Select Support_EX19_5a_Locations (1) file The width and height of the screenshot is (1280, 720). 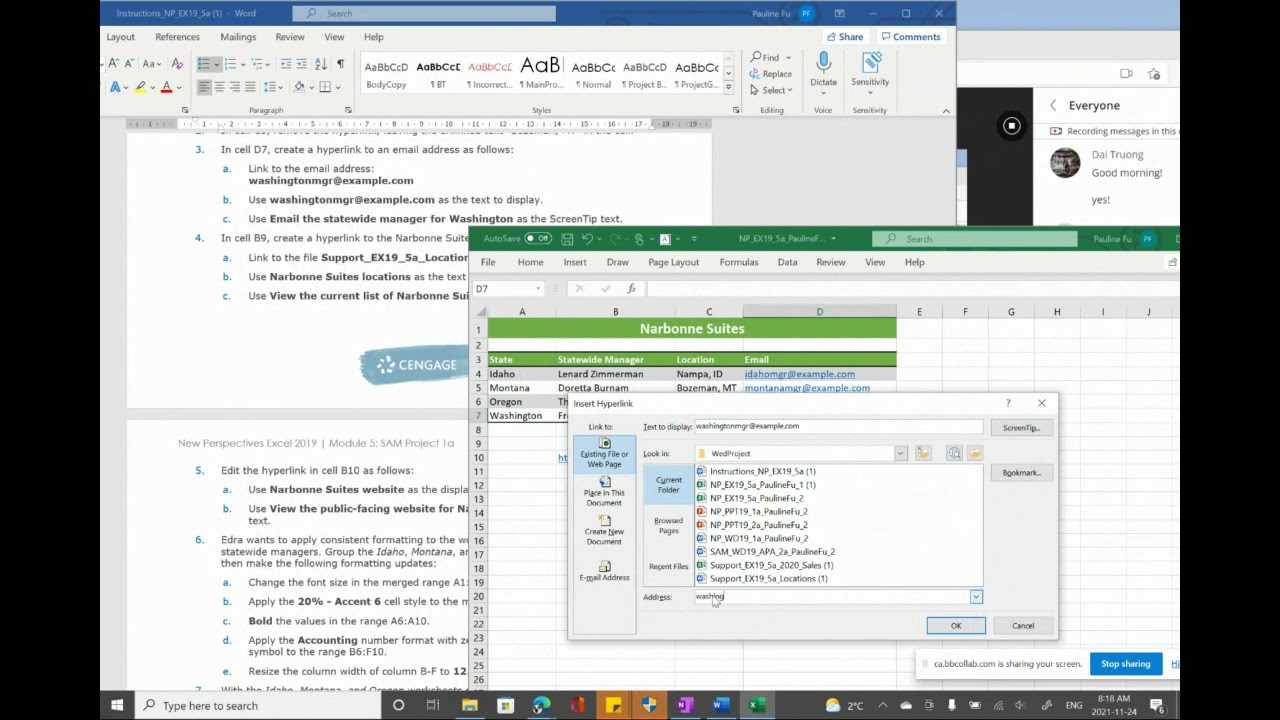point(768,579)
